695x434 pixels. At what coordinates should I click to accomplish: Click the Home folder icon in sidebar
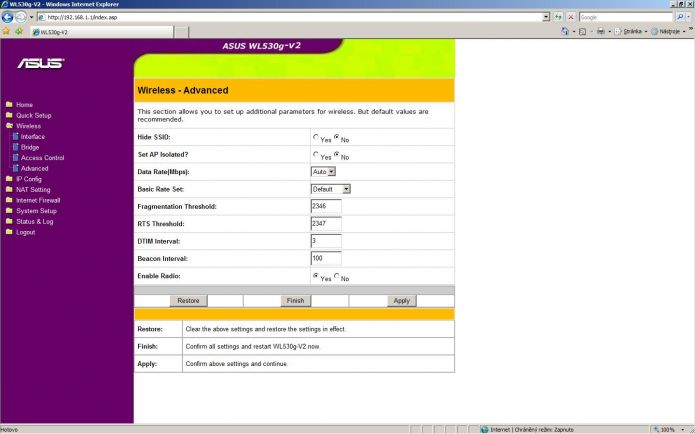[9, 105]
